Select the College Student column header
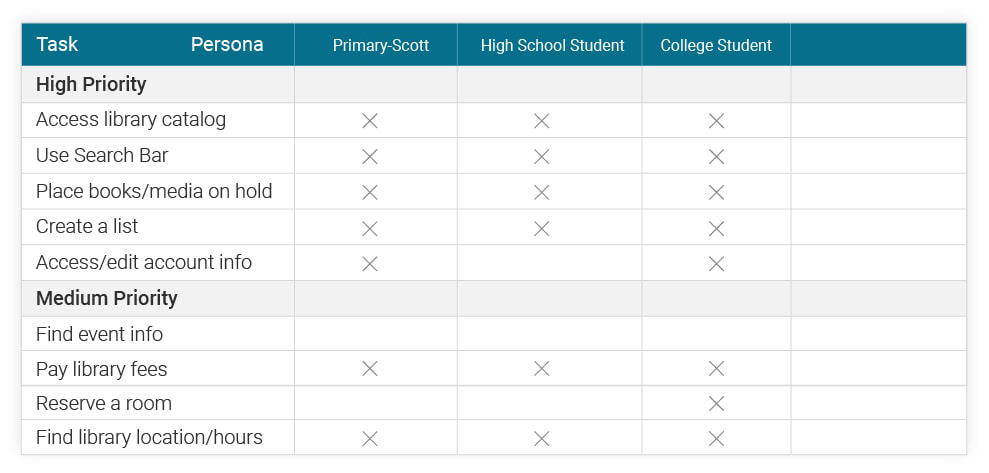This screenshot has height=473, width=989. pos(716,45)
